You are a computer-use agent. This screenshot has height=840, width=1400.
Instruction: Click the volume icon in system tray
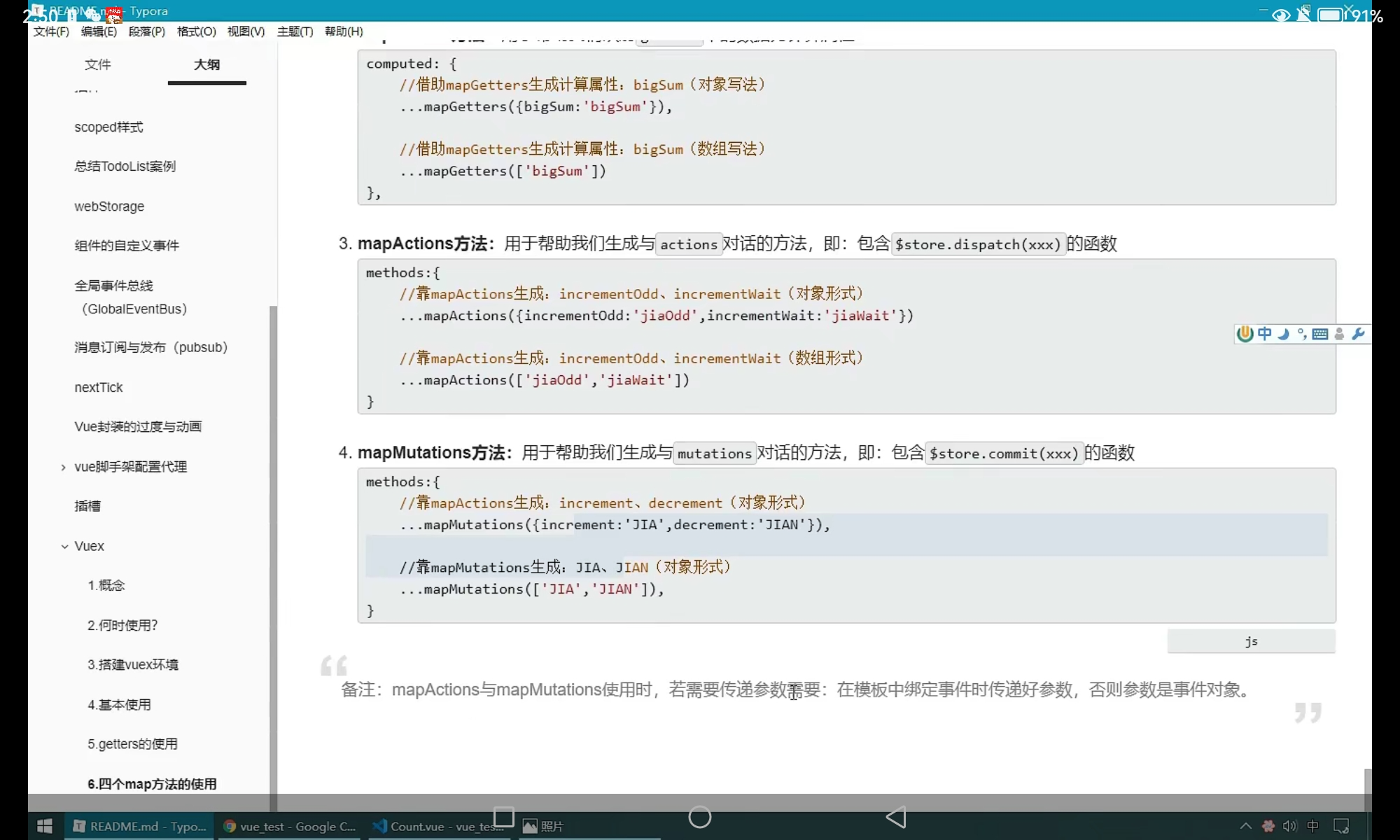point(1289,826)
